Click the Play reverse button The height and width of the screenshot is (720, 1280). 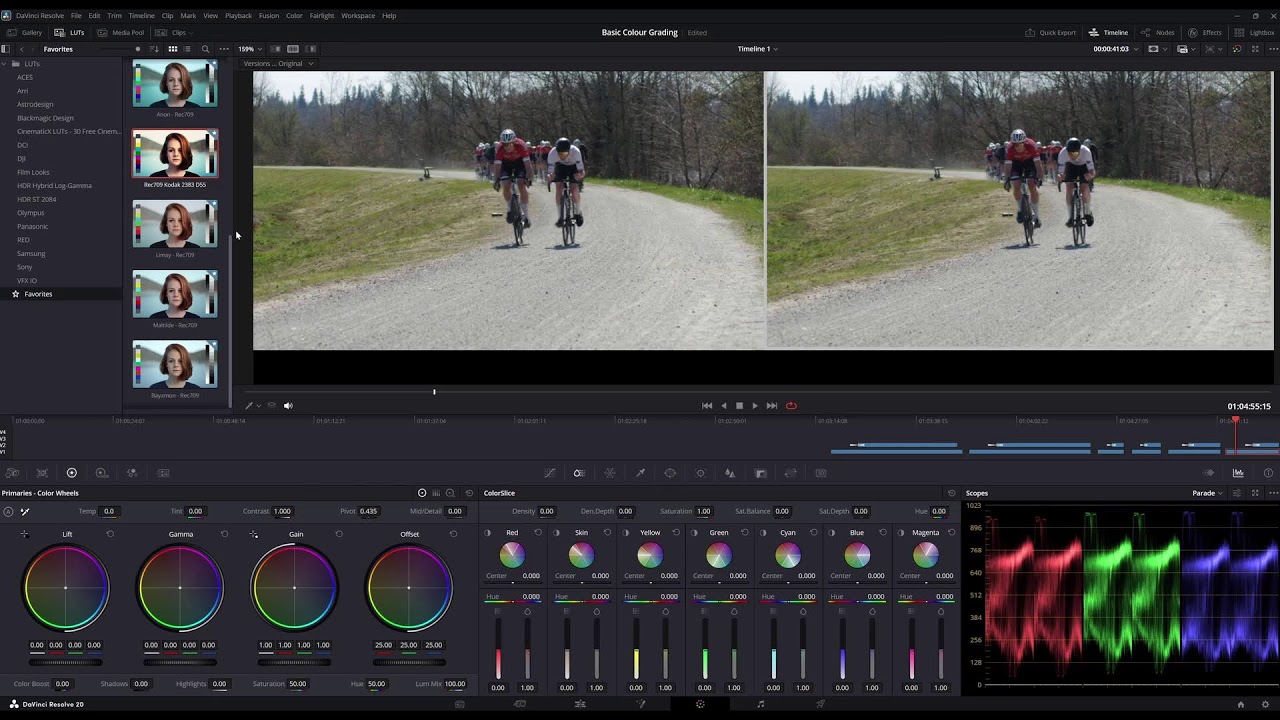724,406
